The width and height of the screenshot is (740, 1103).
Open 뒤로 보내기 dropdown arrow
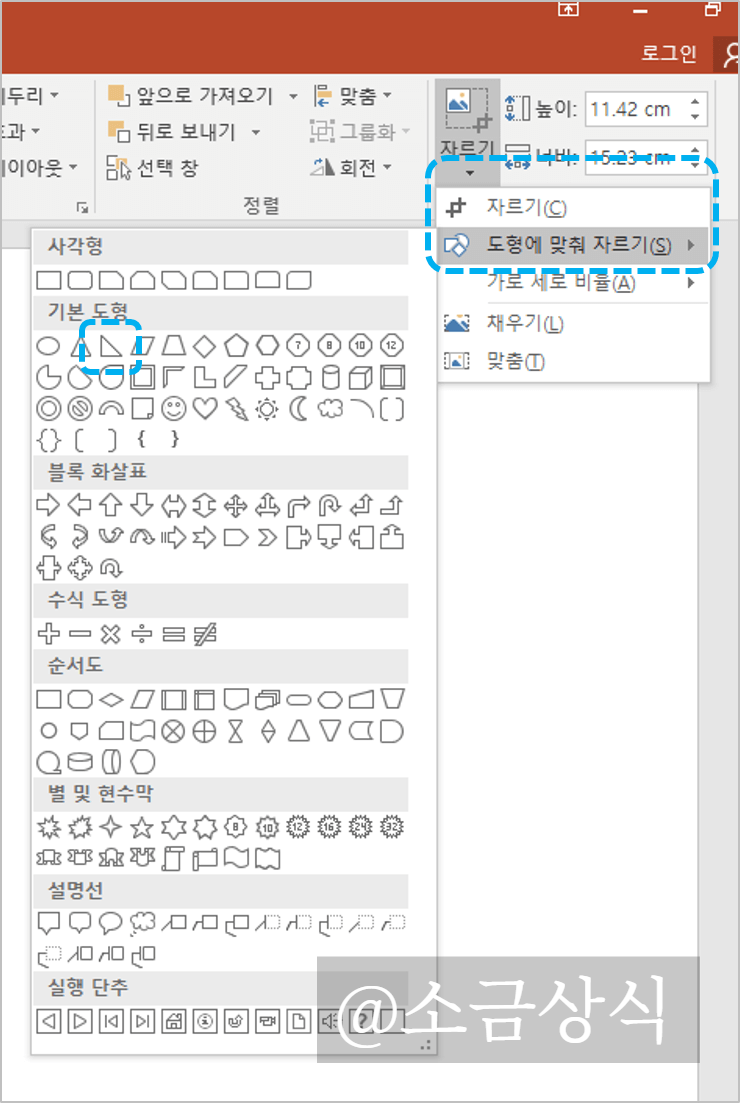coord(256,132)
